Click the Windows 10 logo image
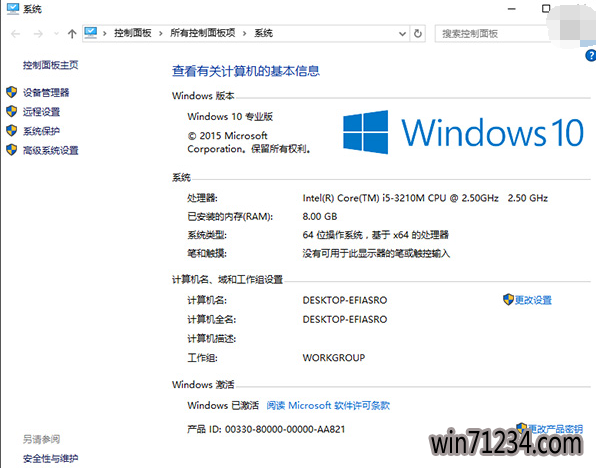596x468 pixels. pos(463,132)
